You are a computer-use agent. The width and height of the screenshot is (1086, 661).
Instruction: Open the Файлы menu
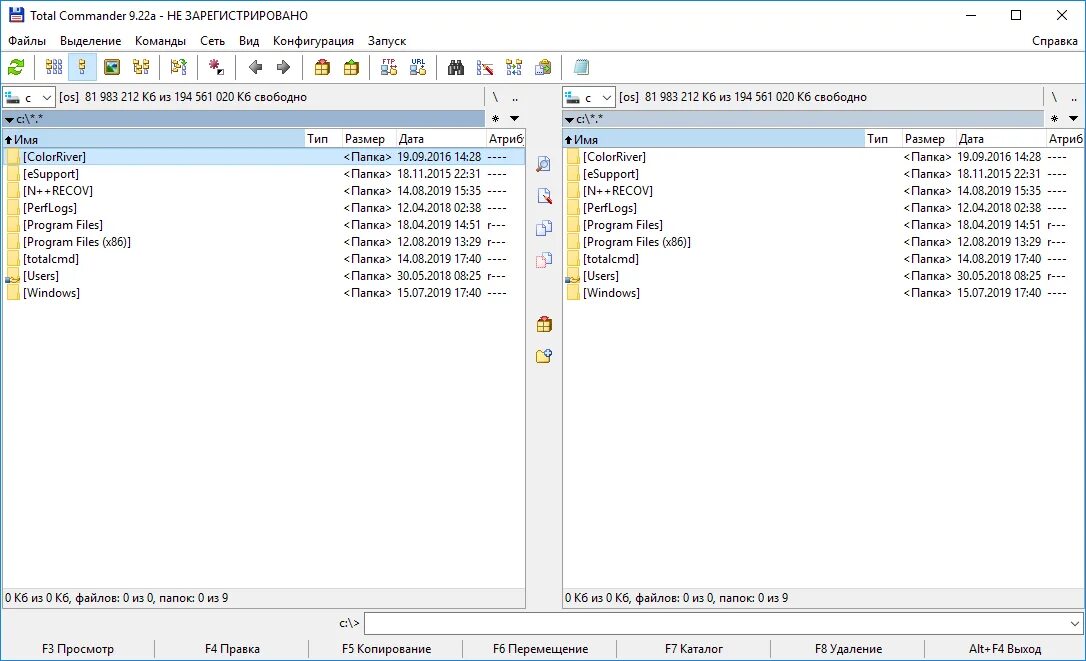(27, 41)
